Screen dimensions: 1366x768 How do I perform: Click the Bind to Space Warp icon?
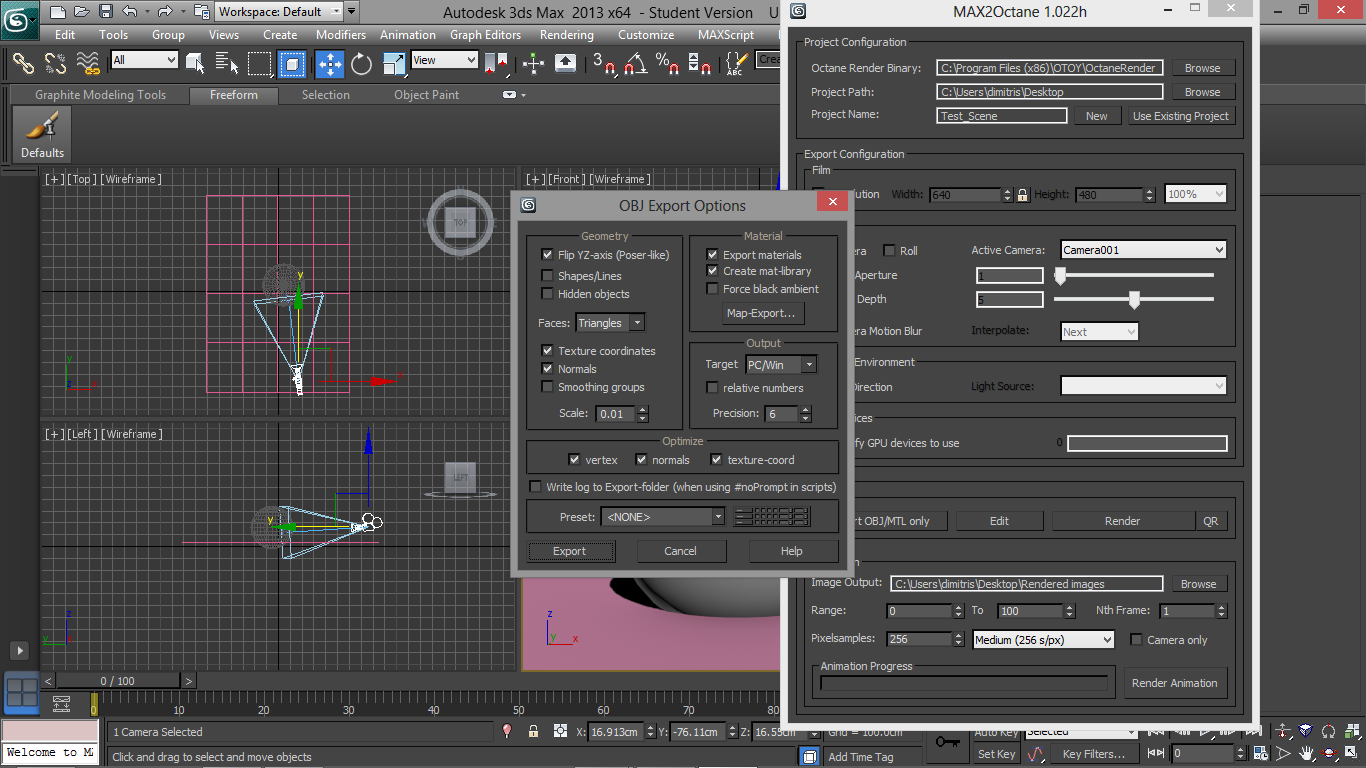pyautogui.click(x=89, y=63)
